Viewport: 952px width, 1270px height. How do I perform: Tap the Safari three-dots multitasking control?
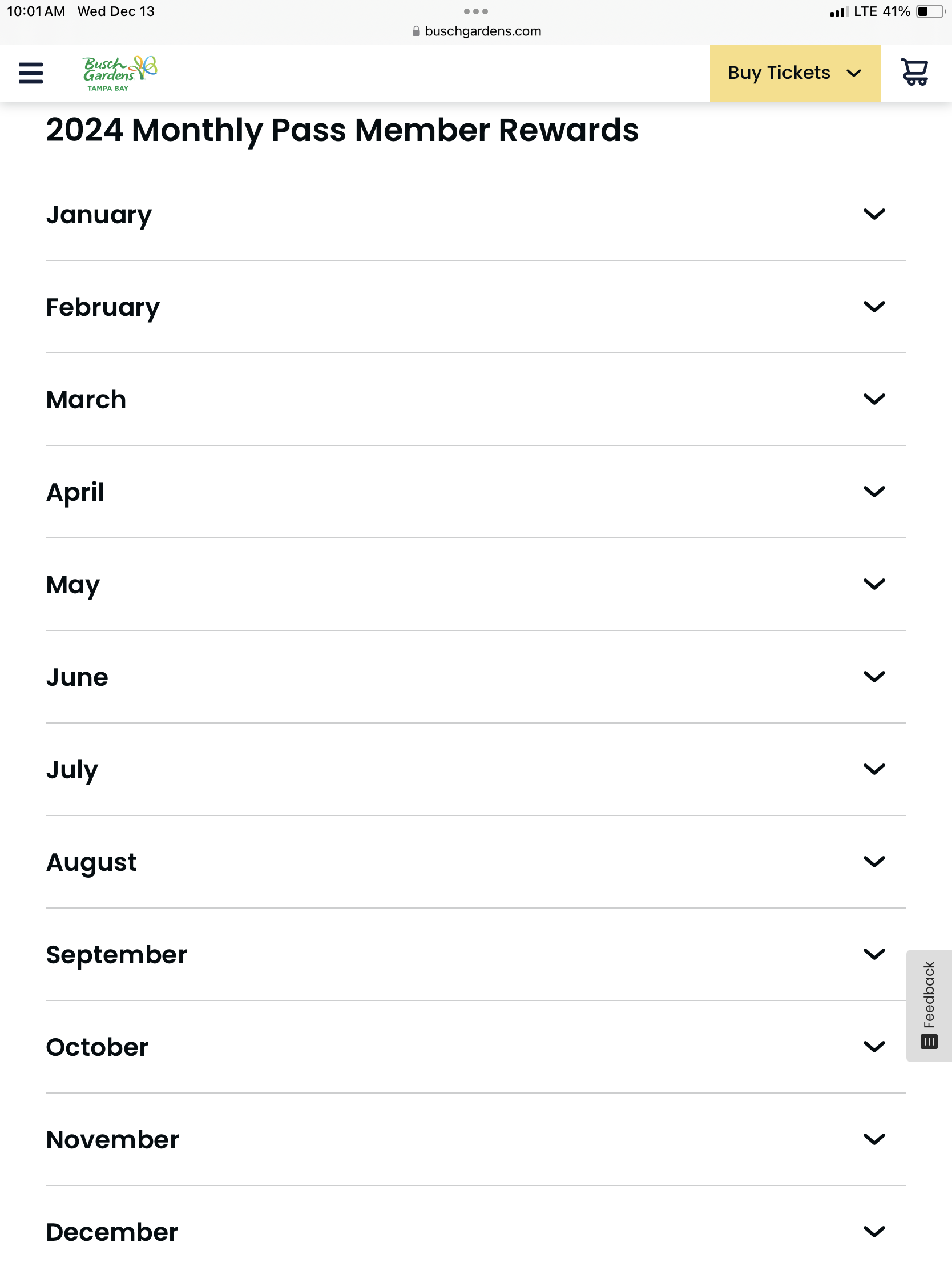point(475,11)
